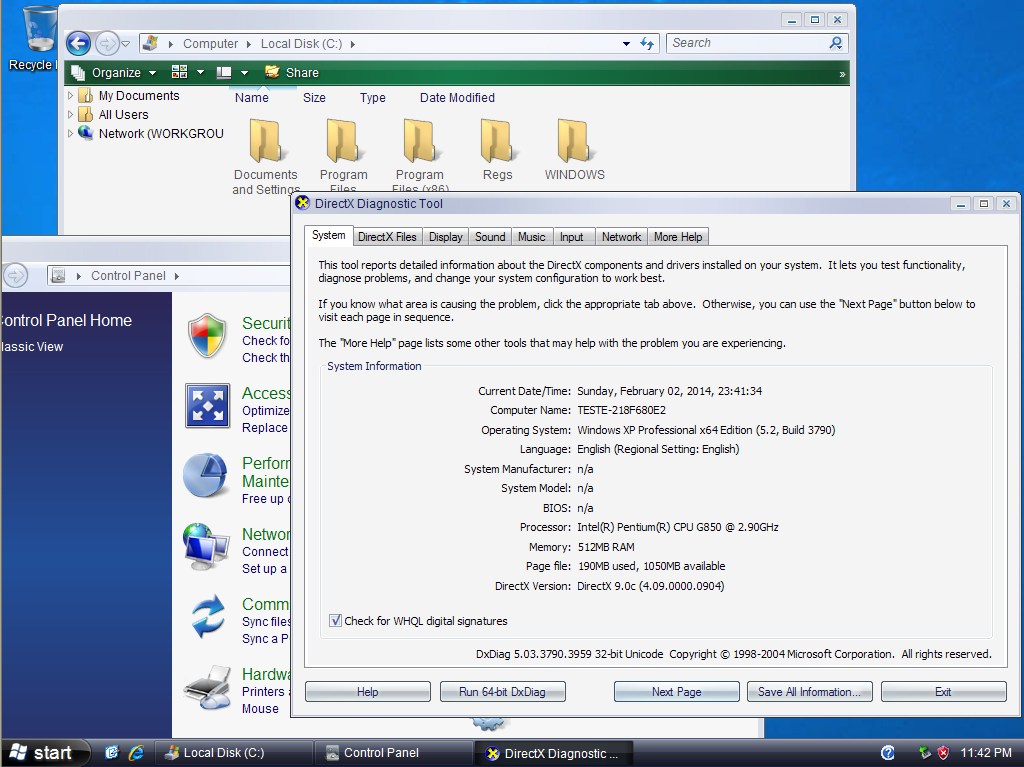
Task: Sort files by the Date Modified column
Action: [457, 97]
